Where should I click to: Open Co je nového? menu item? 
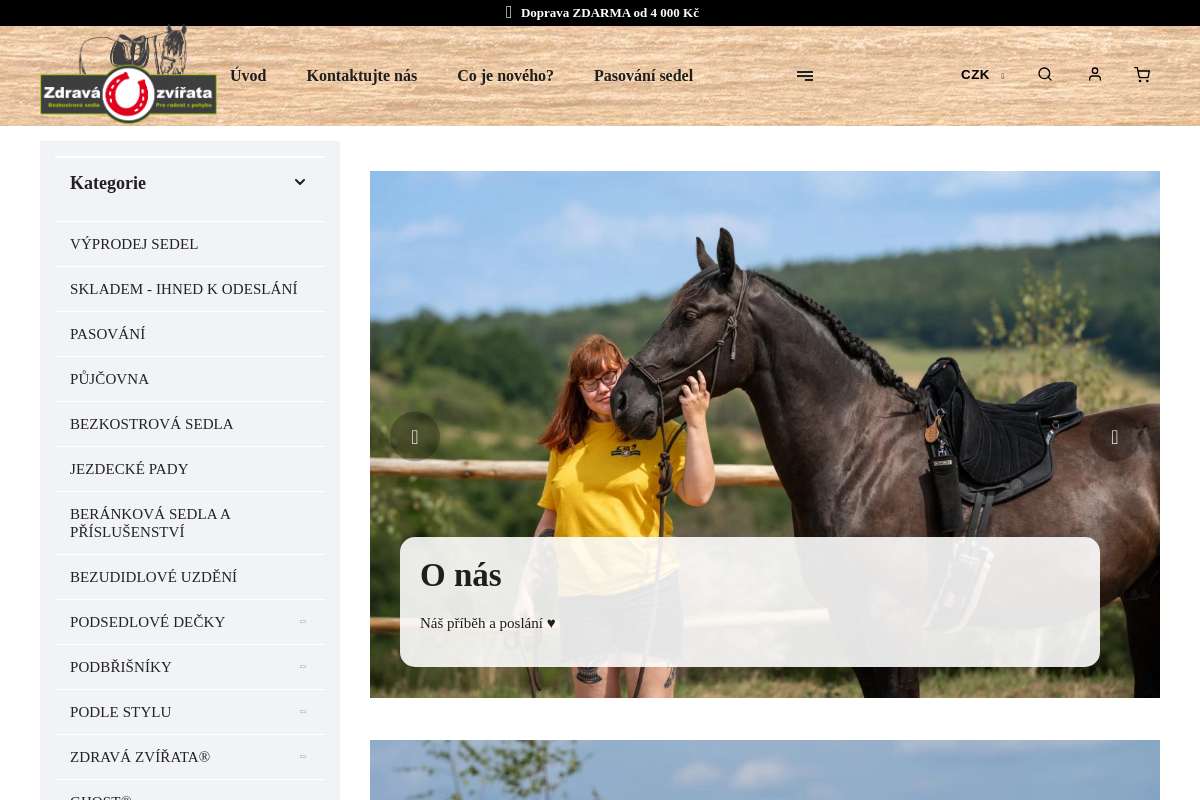(x=506, y=76)
